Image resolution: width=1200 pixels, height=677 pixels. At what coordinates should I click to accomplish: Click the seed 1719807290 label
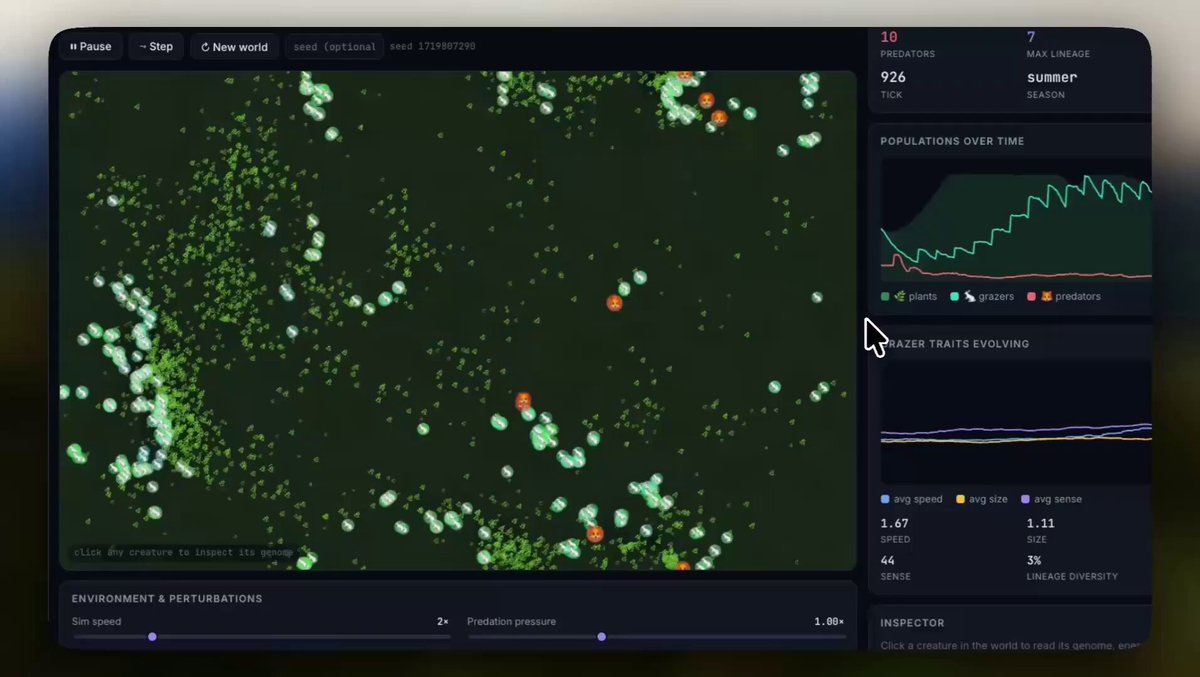[x=432, y=47]
